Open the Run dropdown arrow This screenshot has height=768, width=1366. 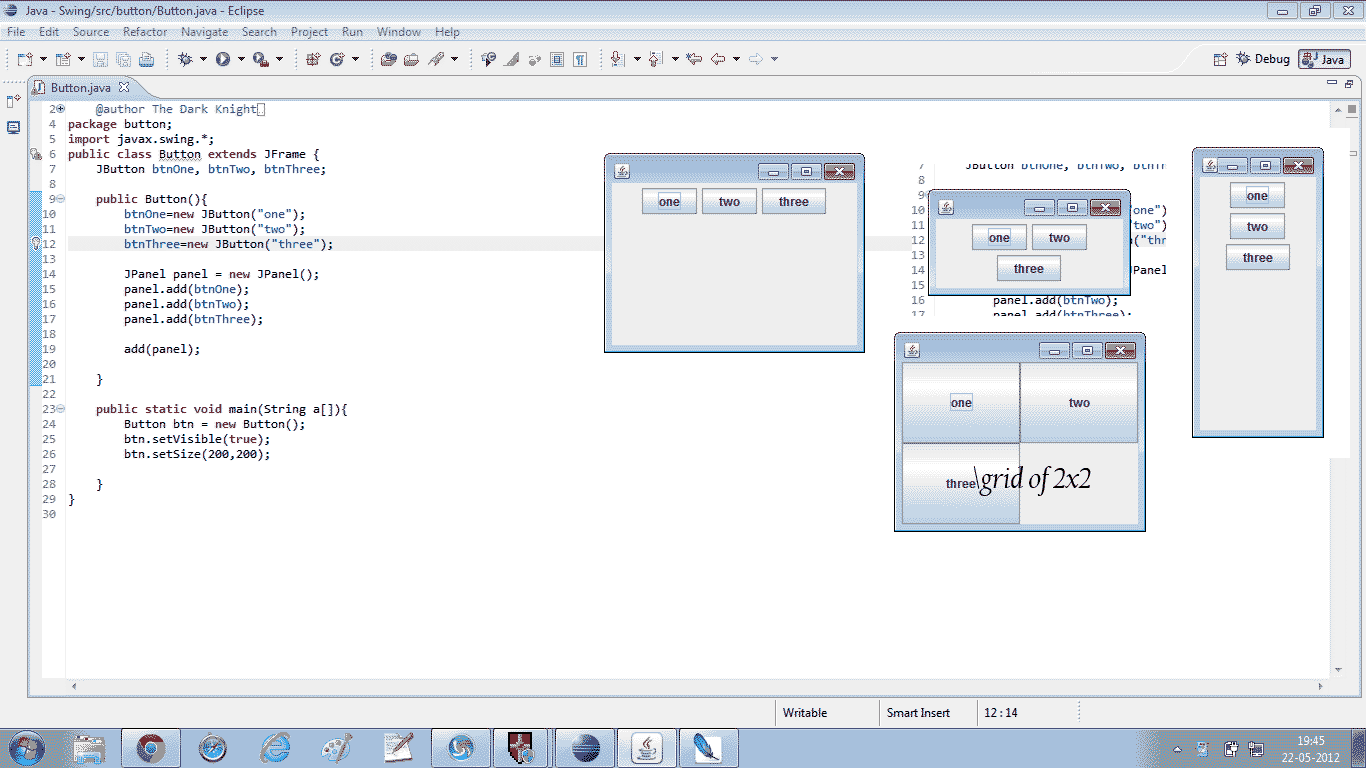point(241,58)
